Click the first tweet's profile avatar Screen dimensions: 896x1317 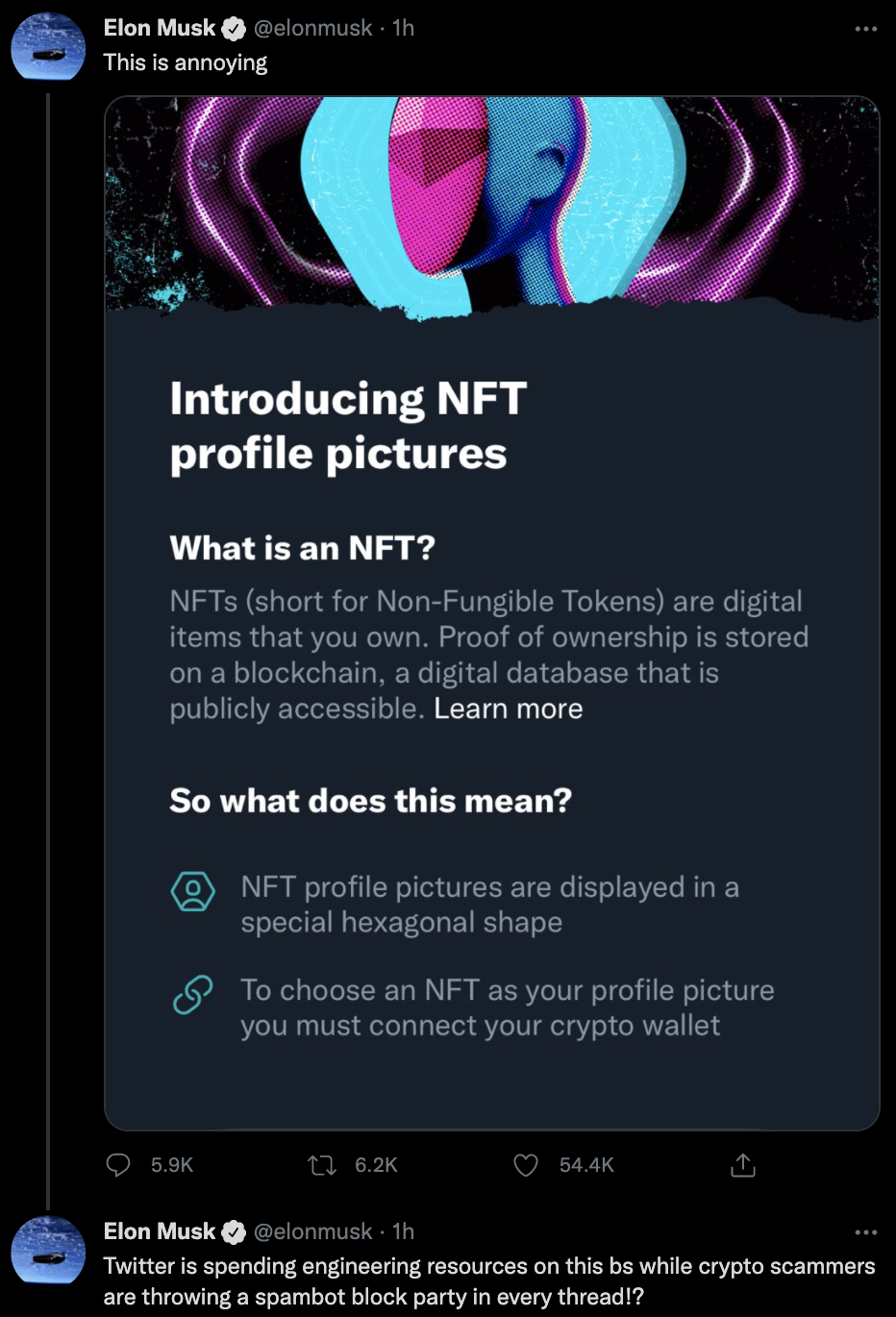tap(48, 46)
